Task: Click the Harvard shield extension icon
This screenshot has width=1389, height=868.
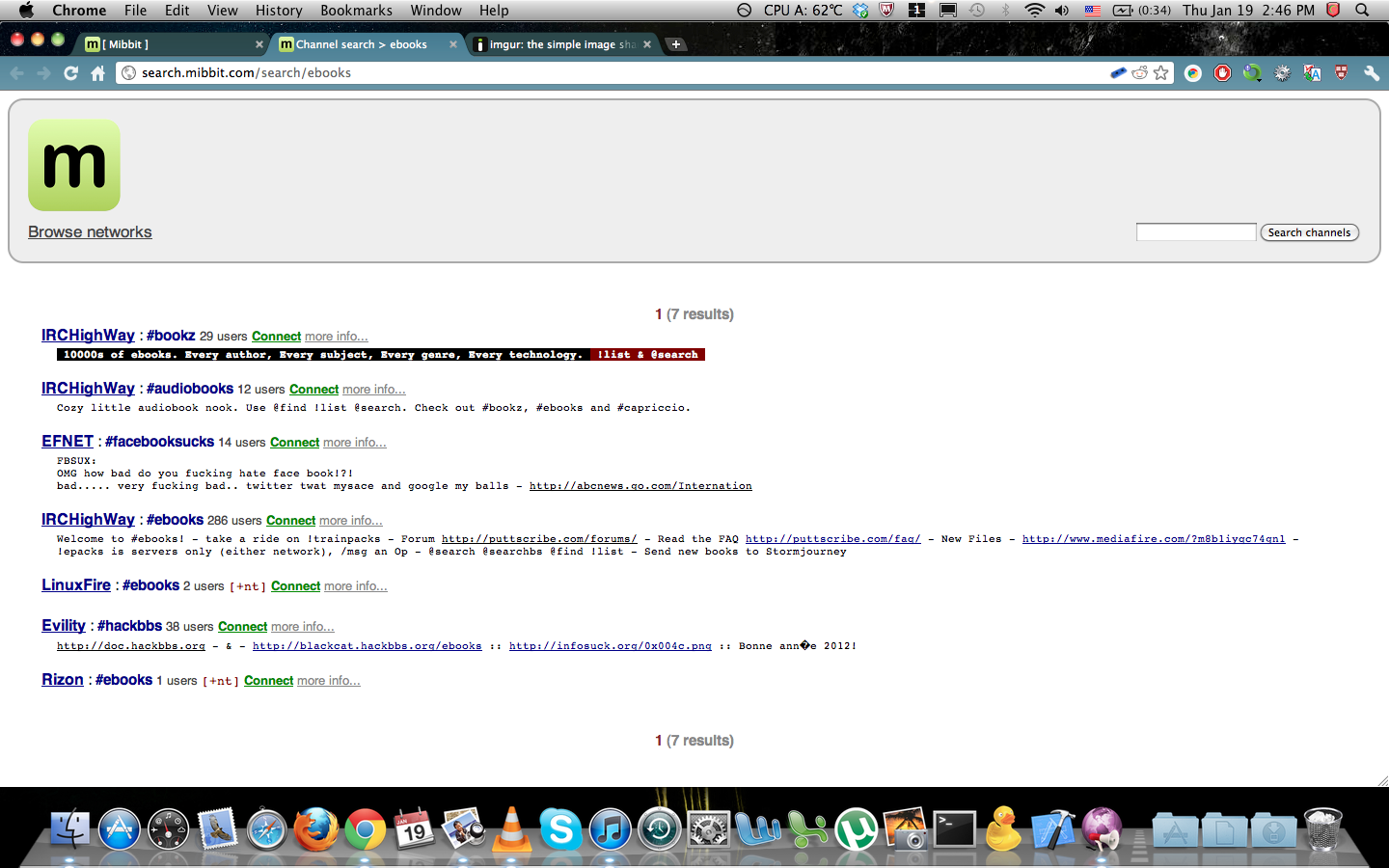Action: 1342,73
